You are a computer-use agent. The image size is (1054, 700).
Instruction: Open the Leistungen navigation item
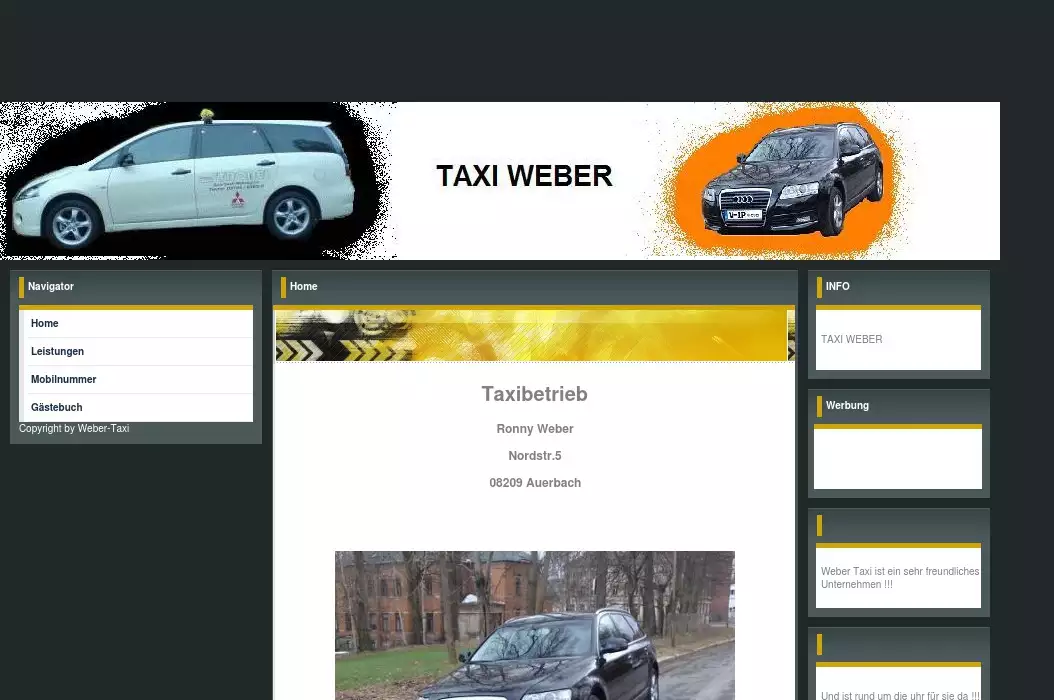click(x=57, y=352)
